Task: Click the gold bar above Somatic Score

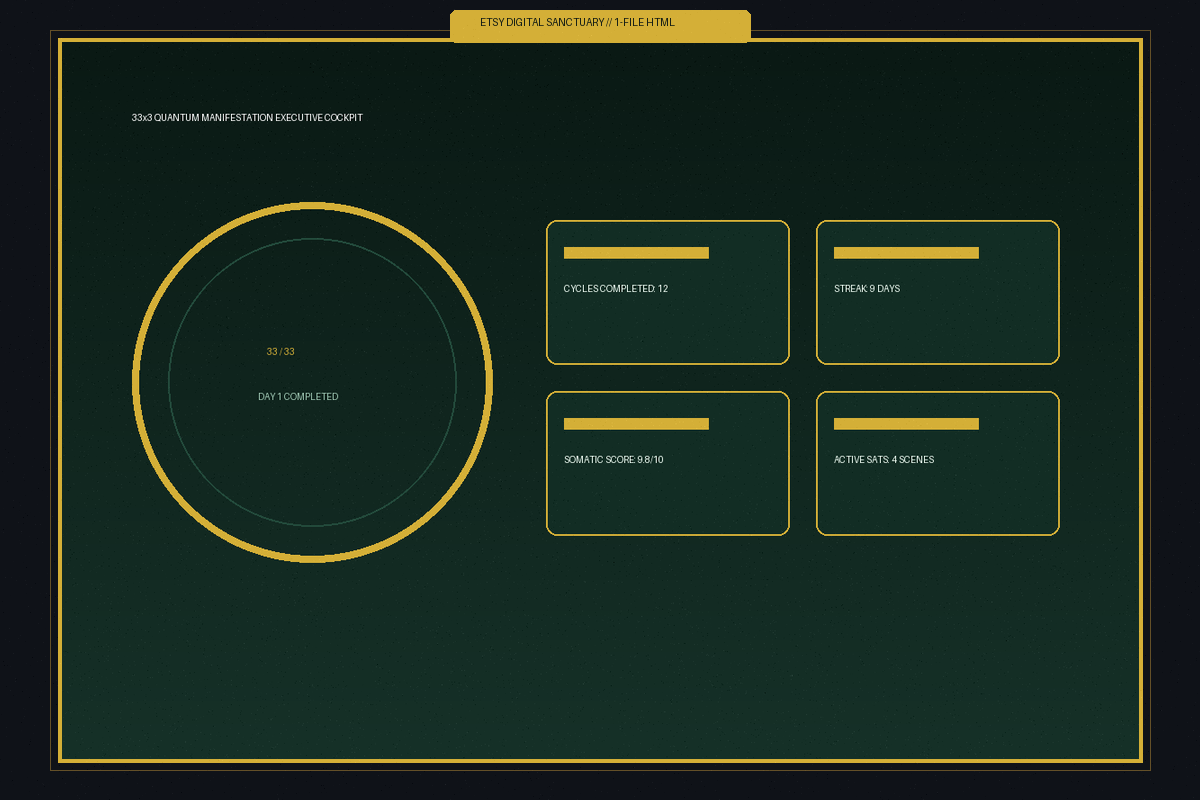Action: tap(636, 424)
